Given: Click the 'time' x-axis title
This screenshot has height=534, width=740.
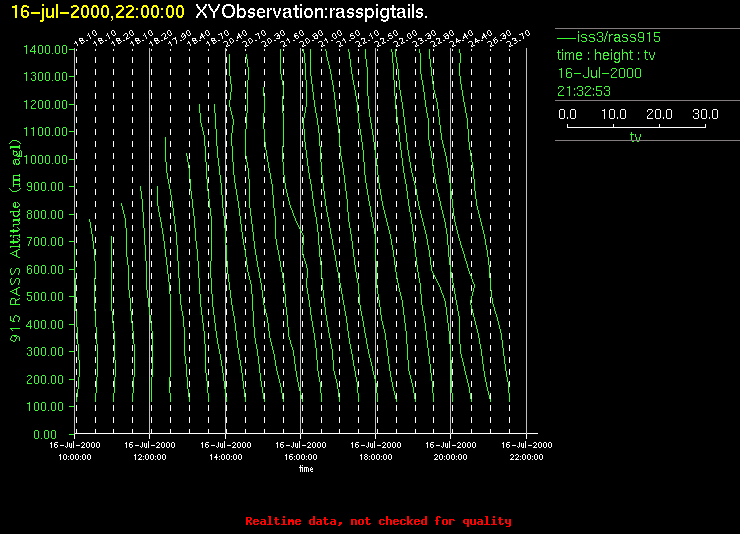Looking at the screenshot, I should tap(306, 469).
